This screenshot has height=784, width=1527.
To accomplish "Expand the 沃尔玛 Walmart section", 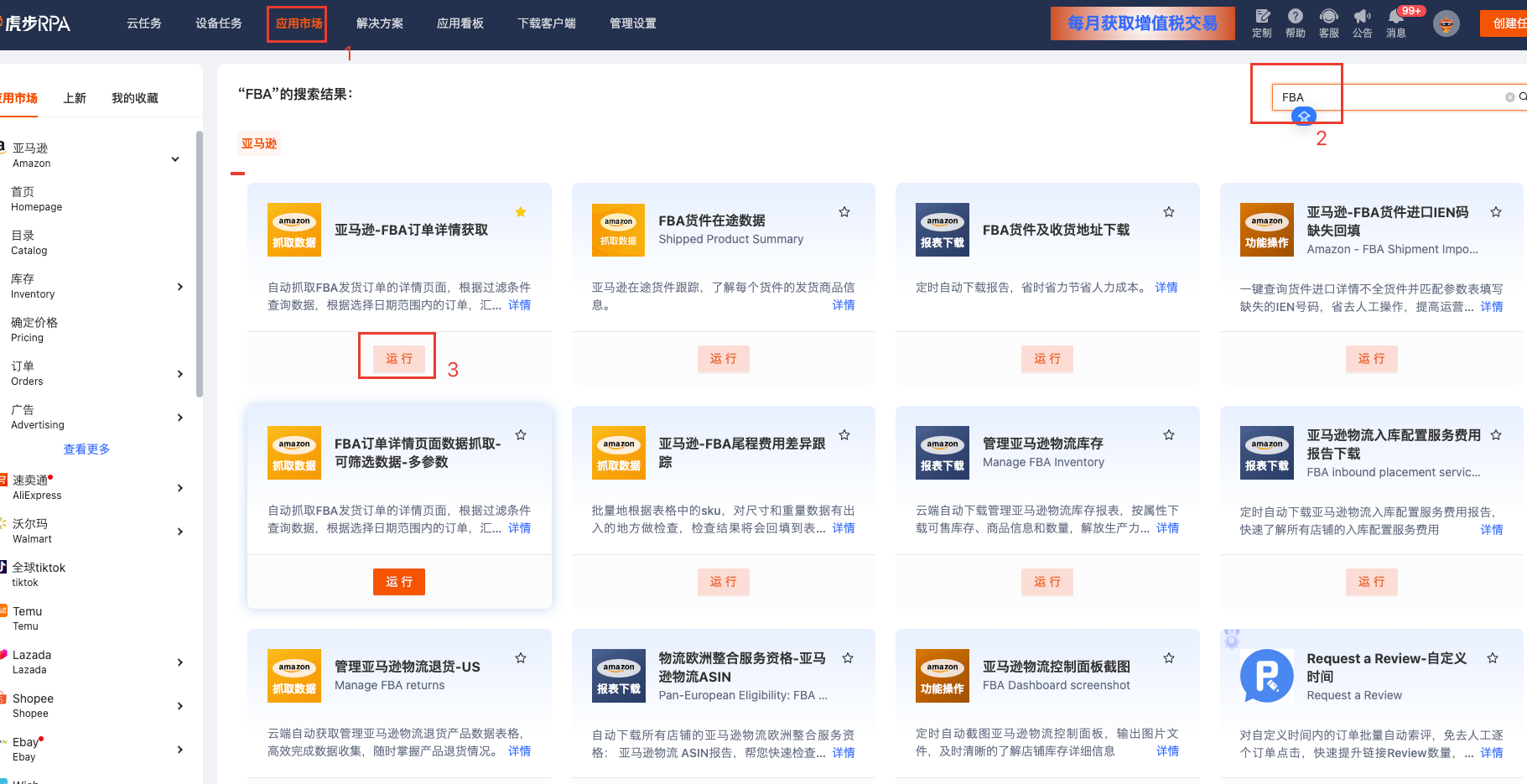I will (180, 532).
